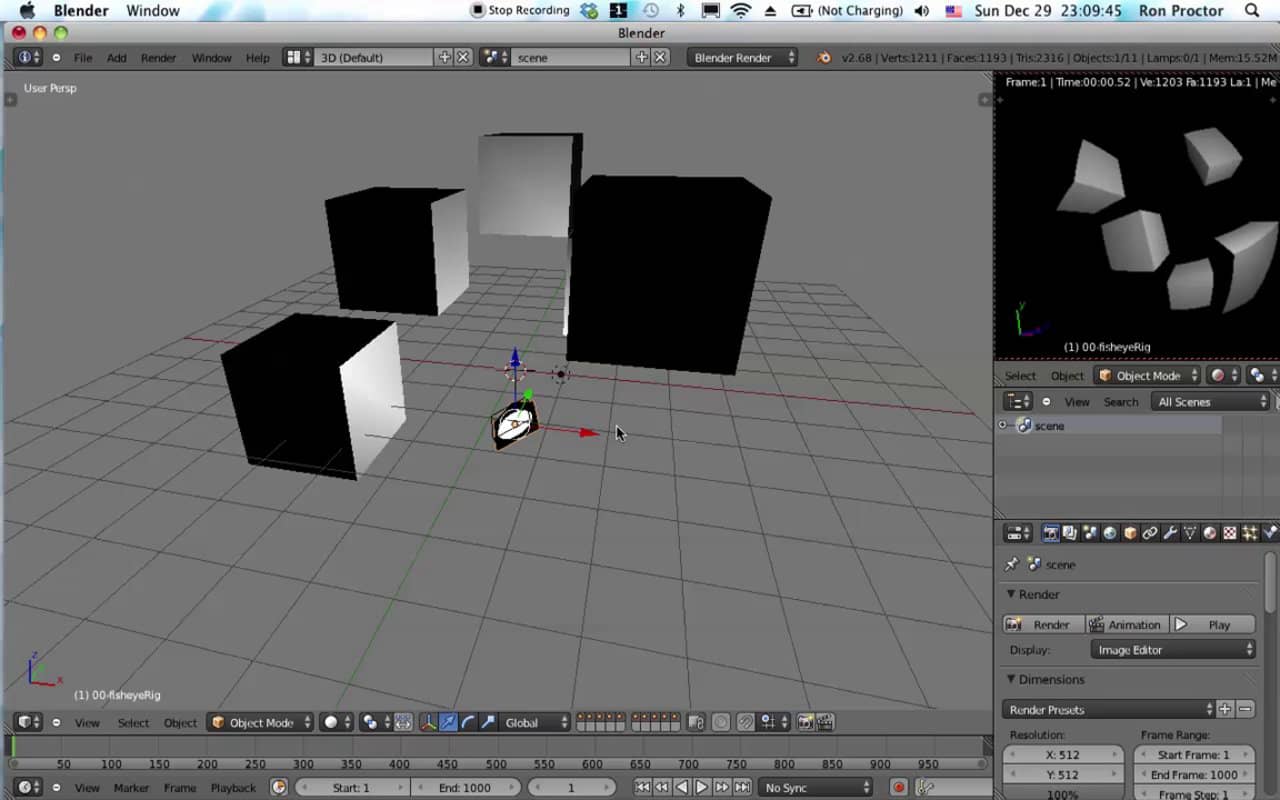
Task: Open the Render menu in header
Action: 158,57
